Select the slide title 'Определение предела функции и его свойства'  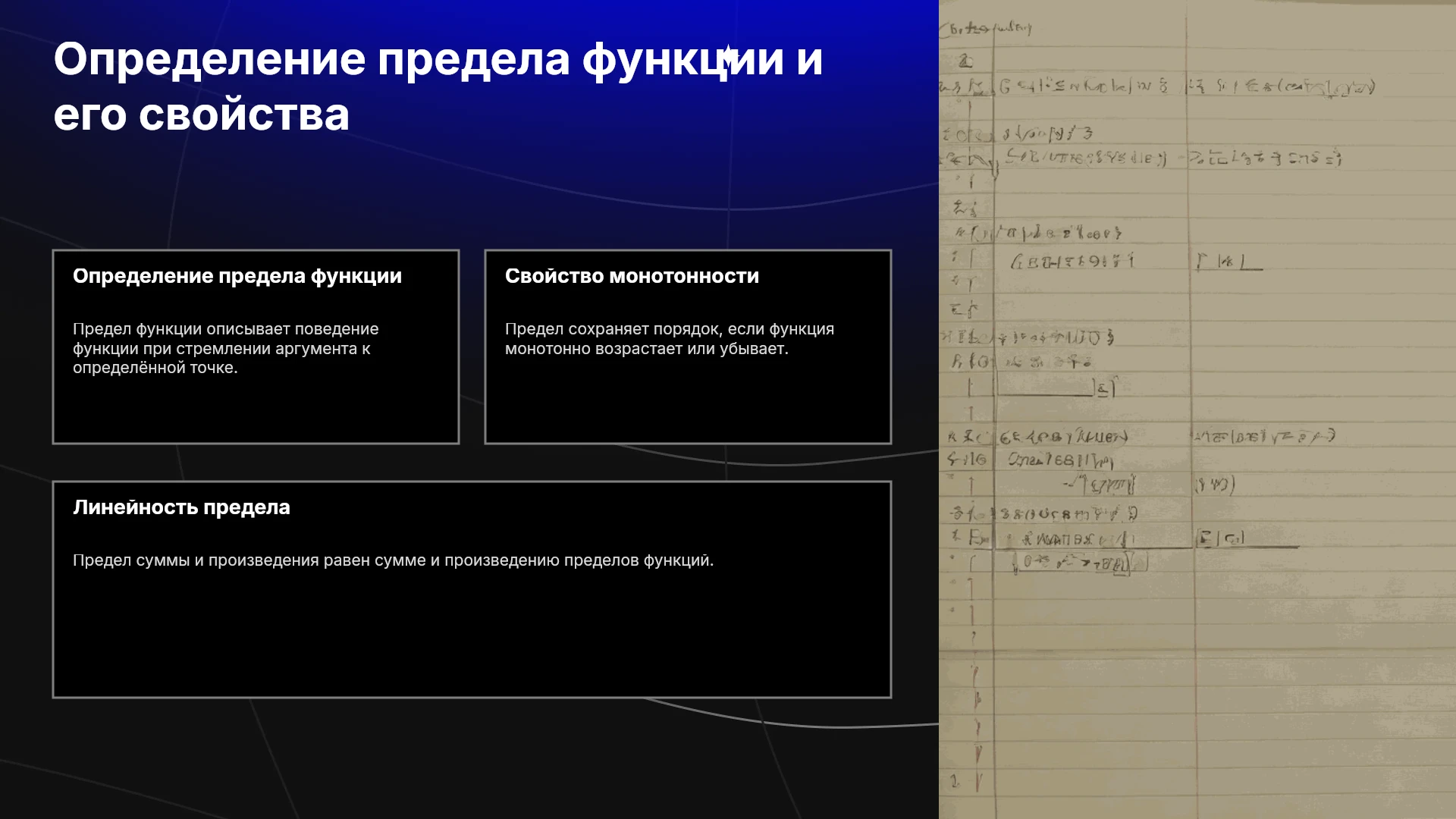(x=438, y=86)
